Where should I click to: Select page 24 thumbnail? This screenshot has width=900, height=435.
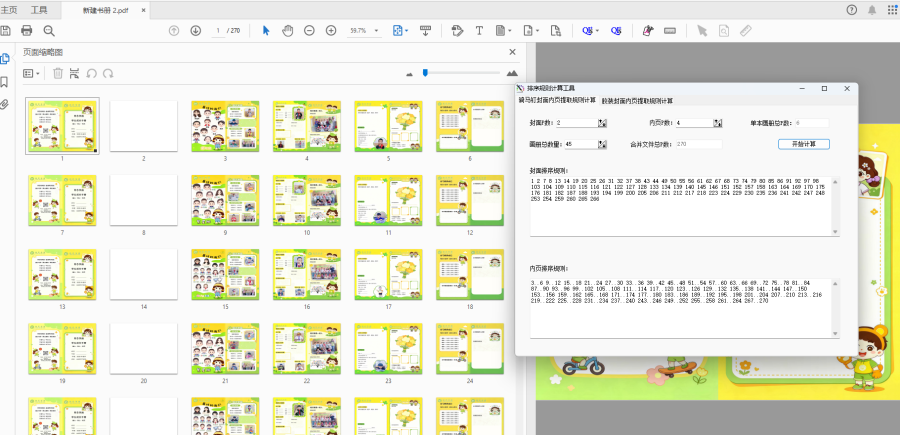click(470, 348)
